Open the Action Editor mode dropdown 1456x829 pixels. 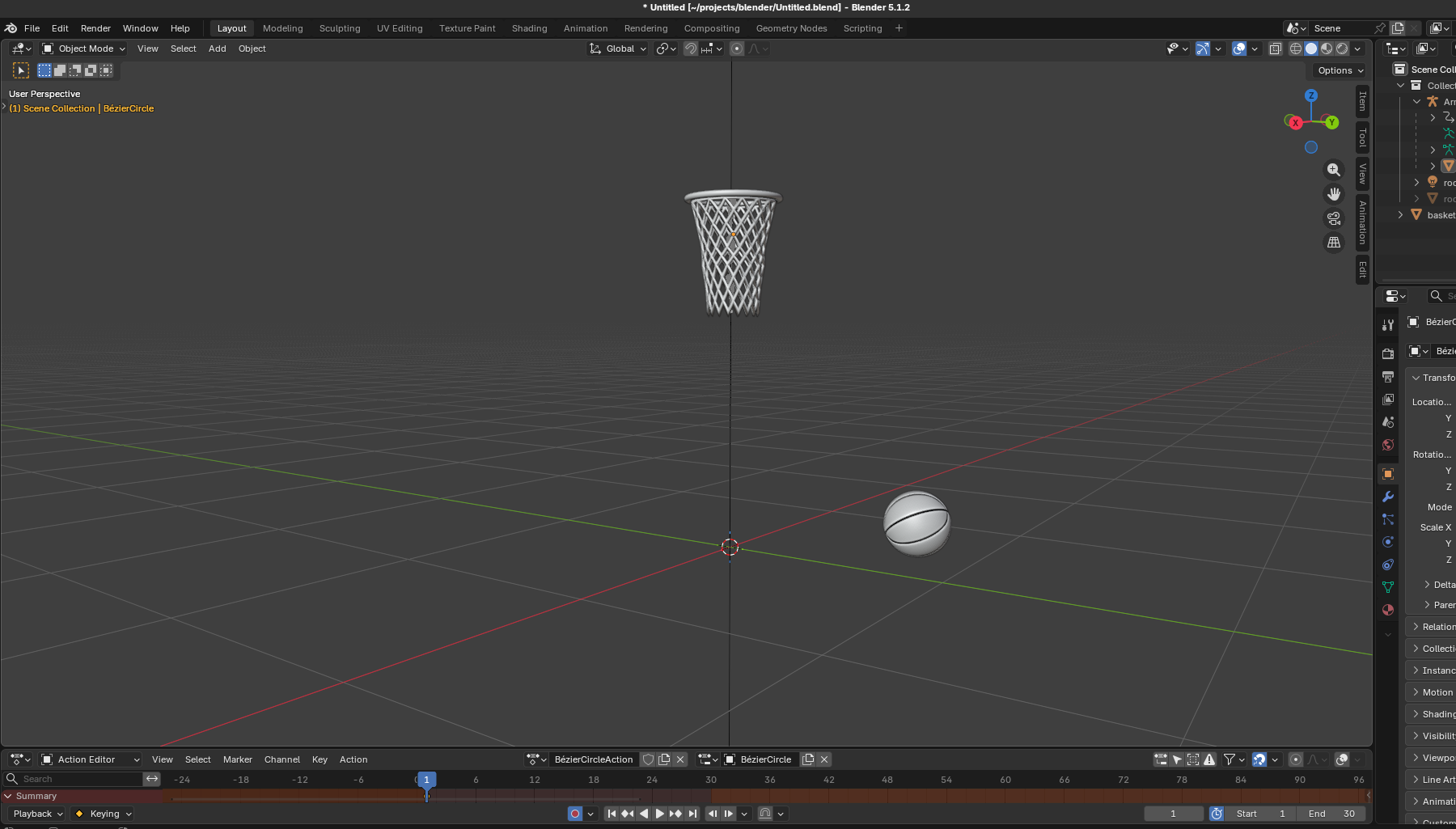91,759
